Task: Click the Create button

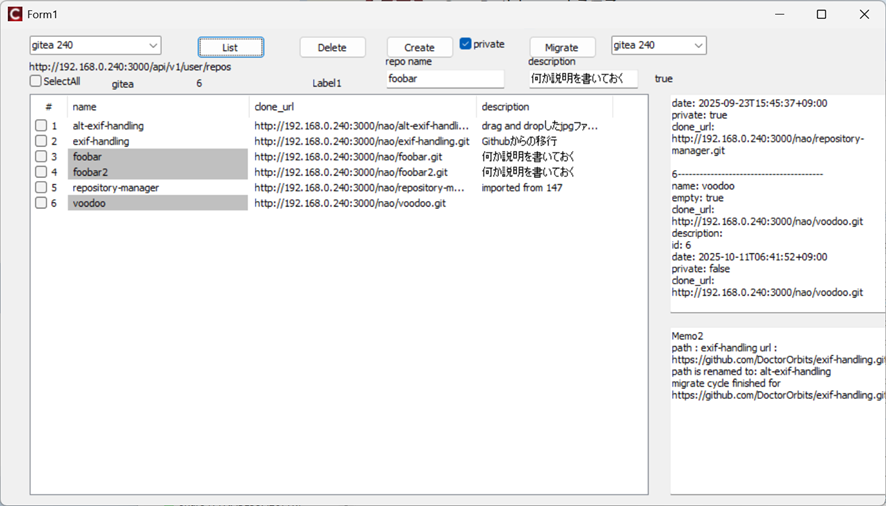Action: pyautogui.click(x=419, y=47)
